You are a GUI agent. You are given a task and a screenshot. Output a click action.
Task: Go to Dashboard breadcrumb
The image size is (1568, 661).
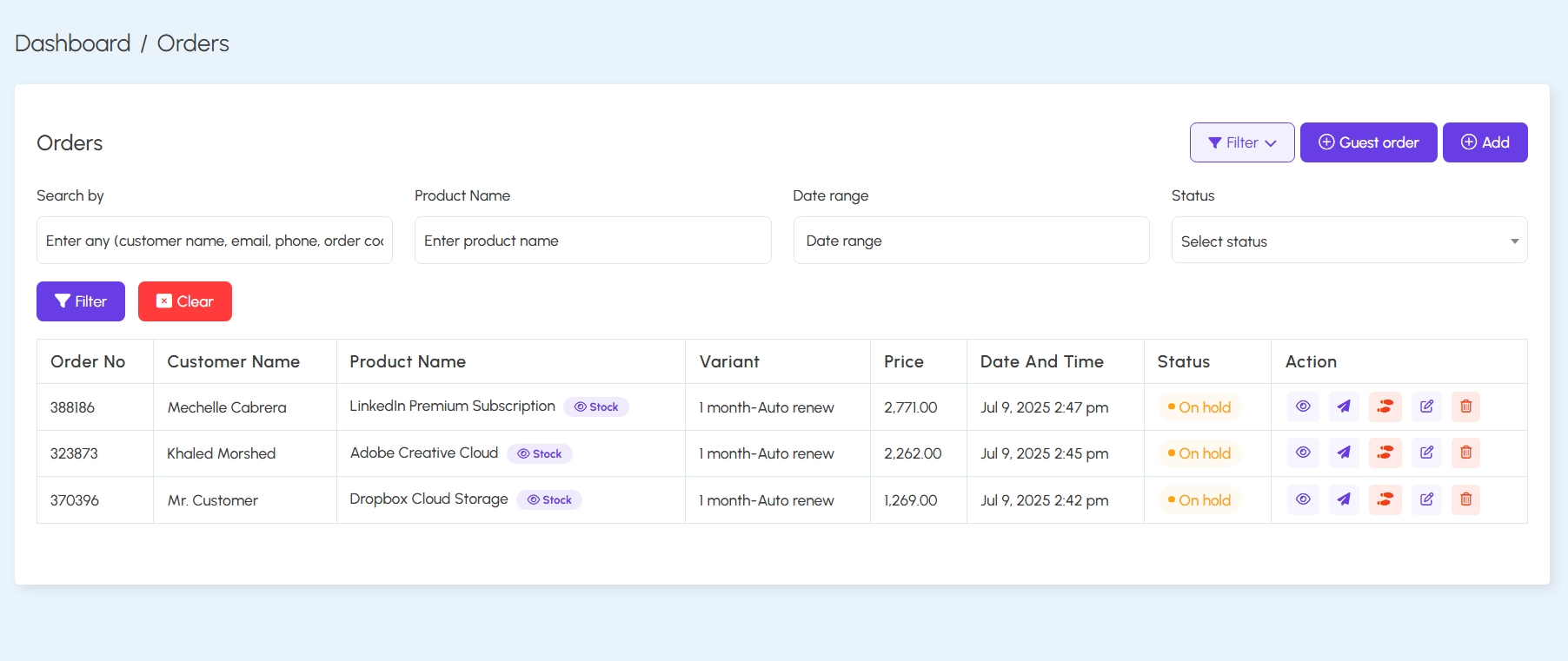[73, 43]
